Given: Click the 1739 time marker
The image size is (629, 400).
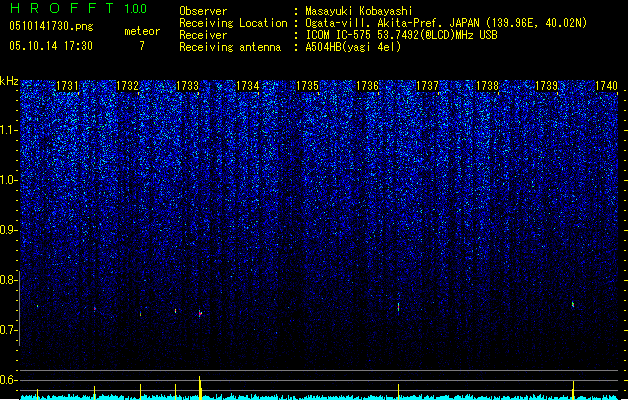Looking at the screenshot, I should tap(547, 86).
